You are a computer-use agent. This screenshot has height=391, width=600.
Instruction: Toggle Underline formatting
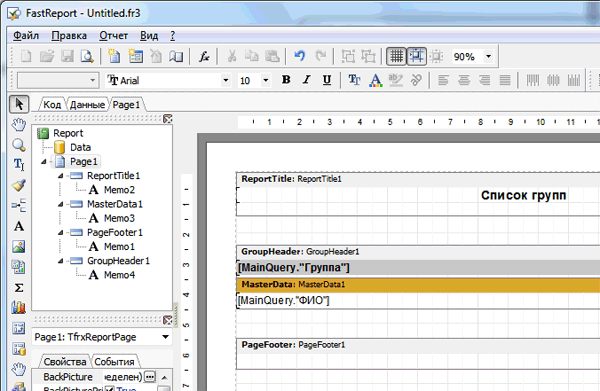tap(327, 80)
